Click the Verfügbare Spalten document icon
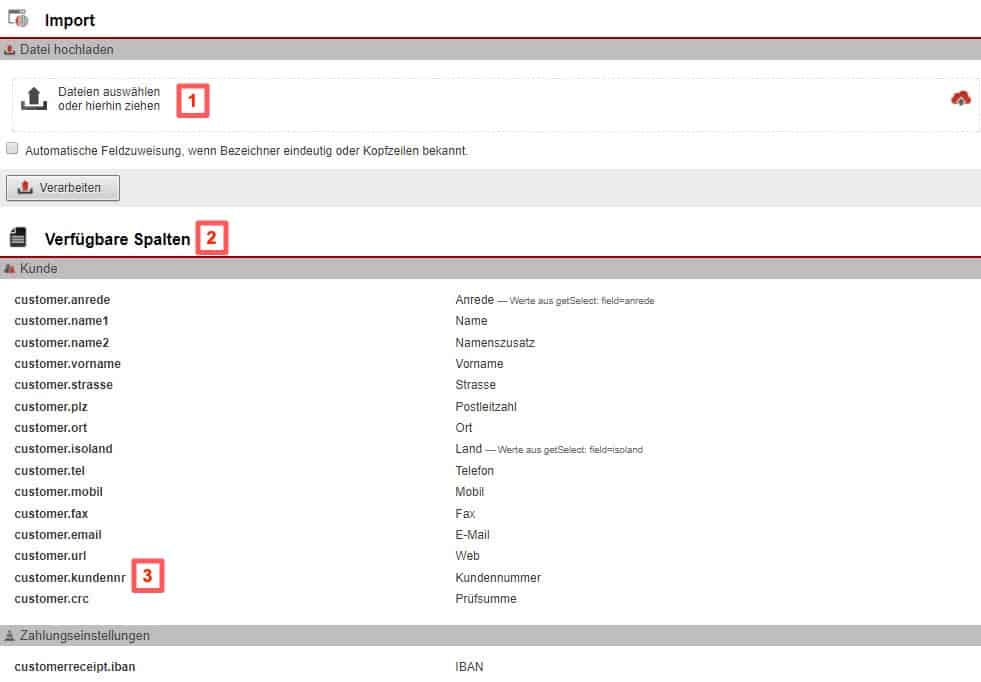 [17, 238]
